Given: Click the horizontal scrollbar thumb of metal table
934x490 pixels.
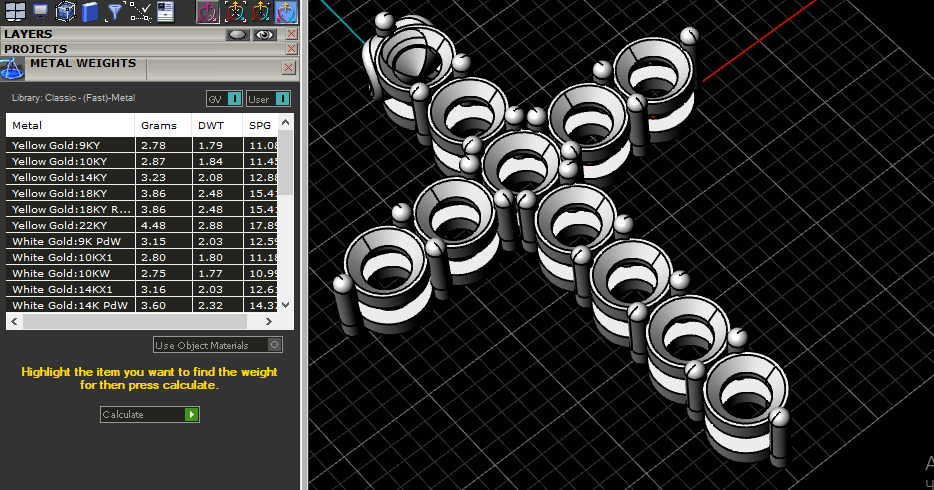Looking at the screenshot, I should tap(135, 322).
